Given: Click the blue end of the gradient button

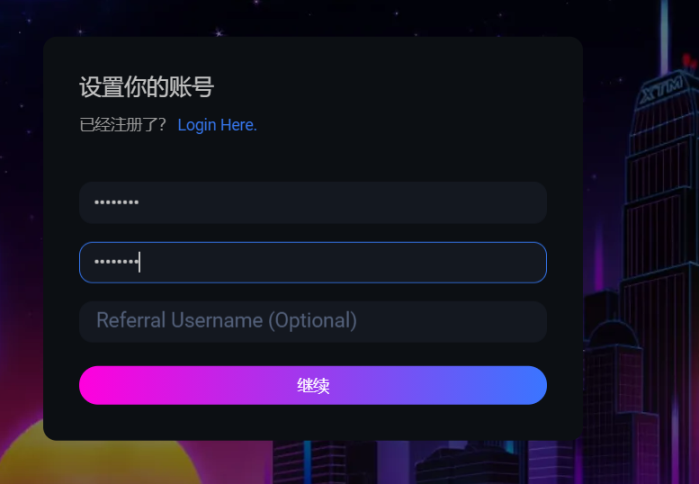Looking at the screenshot, I should tap(524, 385).
